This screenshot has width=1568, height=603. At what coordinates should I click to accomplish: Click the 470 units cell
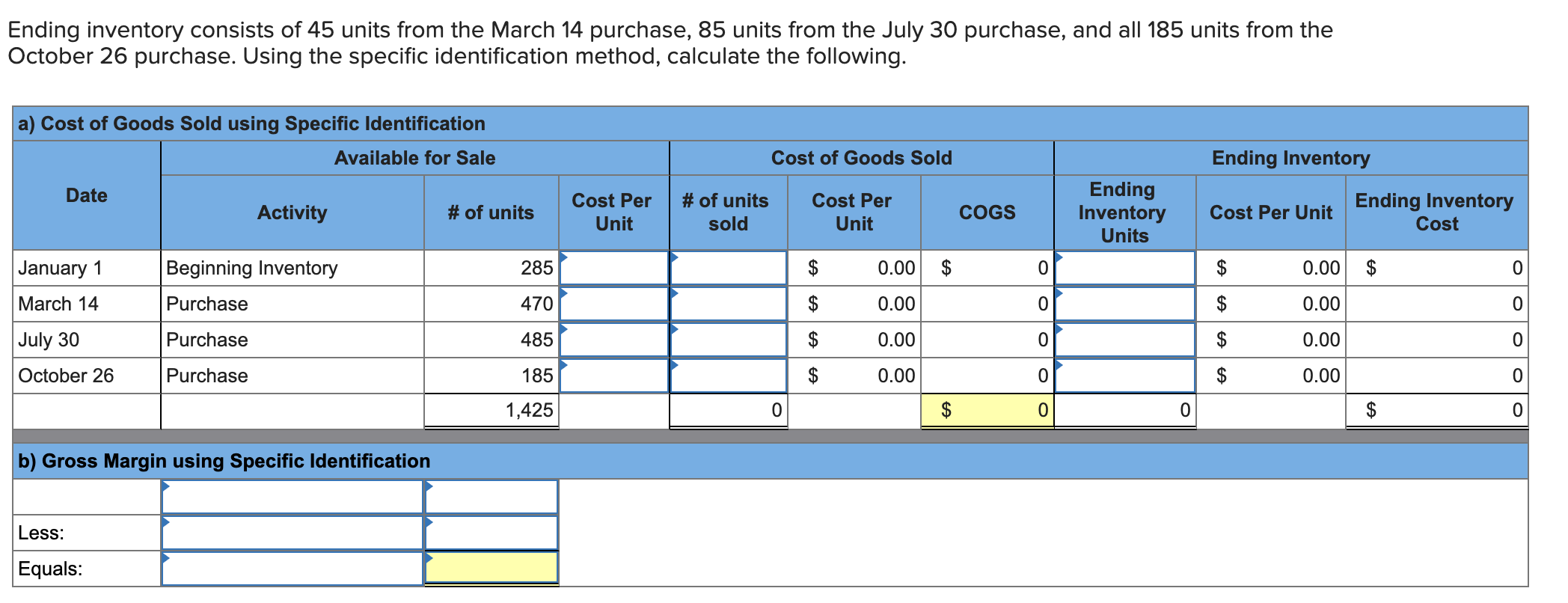(x=491, y=304)
